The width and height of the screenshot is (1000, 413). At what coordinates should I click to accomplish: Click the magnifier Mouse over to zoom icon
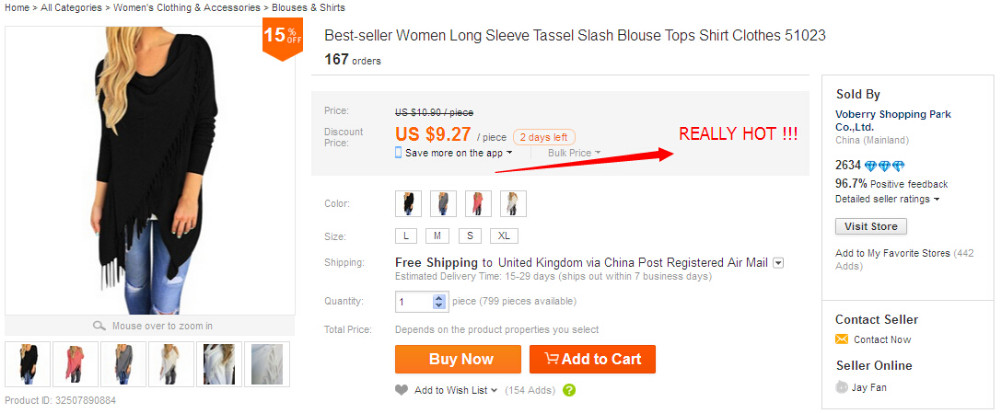tap(99, 326)
